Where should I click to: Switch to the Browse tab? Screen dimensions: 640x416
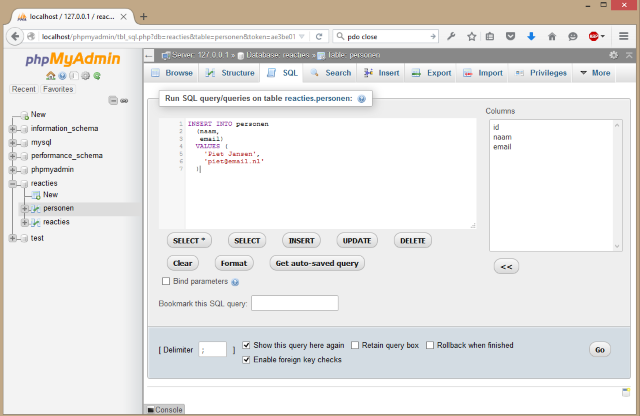(171, 73)
